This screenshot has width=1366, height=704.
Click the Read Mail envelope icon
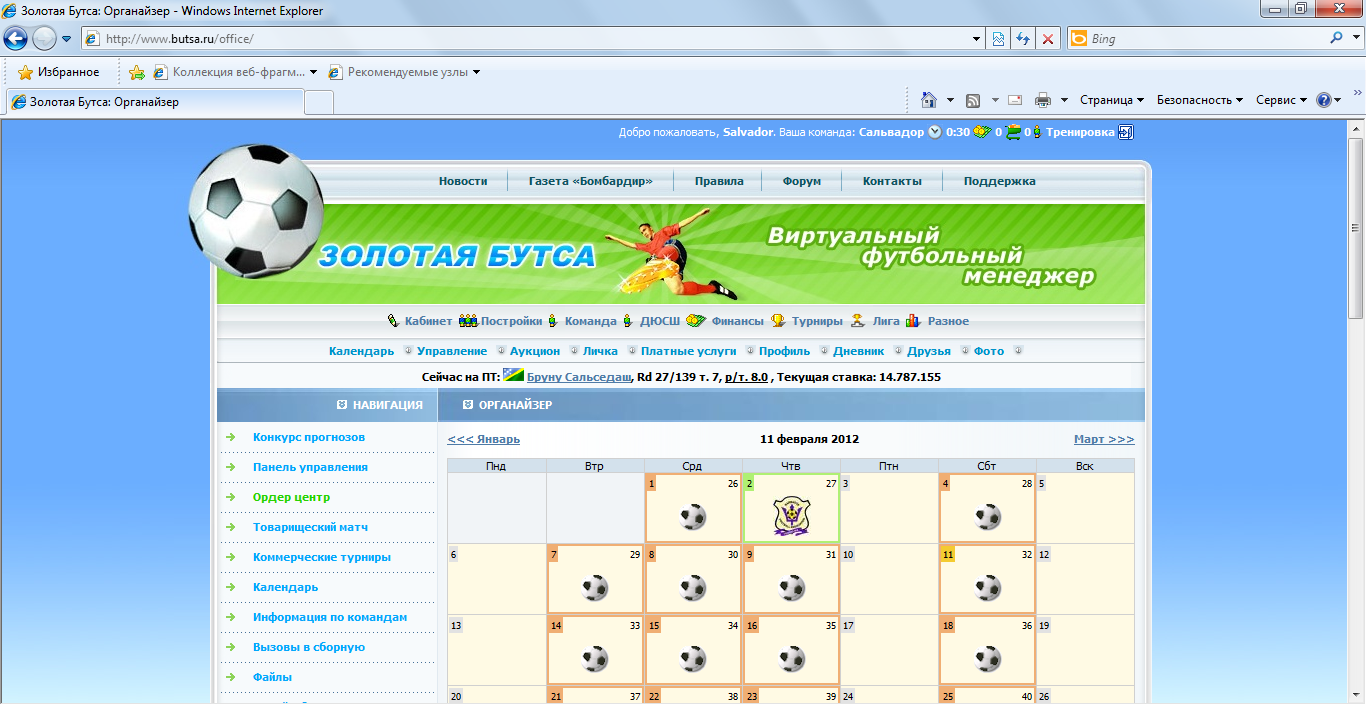coord(1015,100)
